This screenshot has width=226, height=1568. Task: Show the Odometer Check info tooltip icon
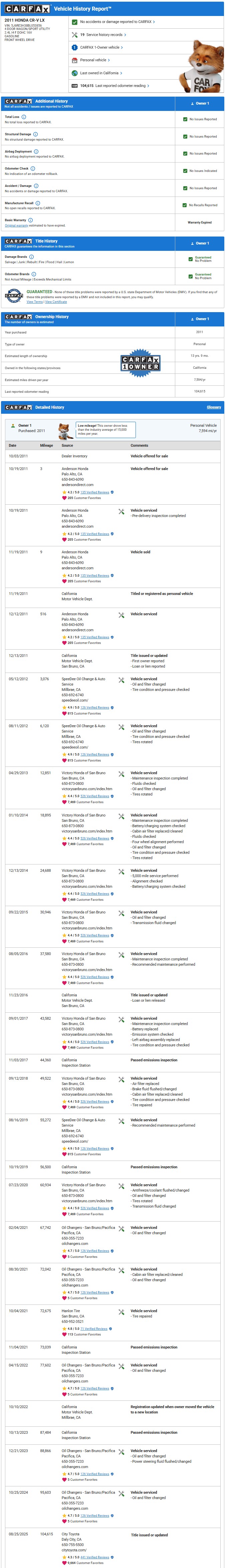[33, 168]
